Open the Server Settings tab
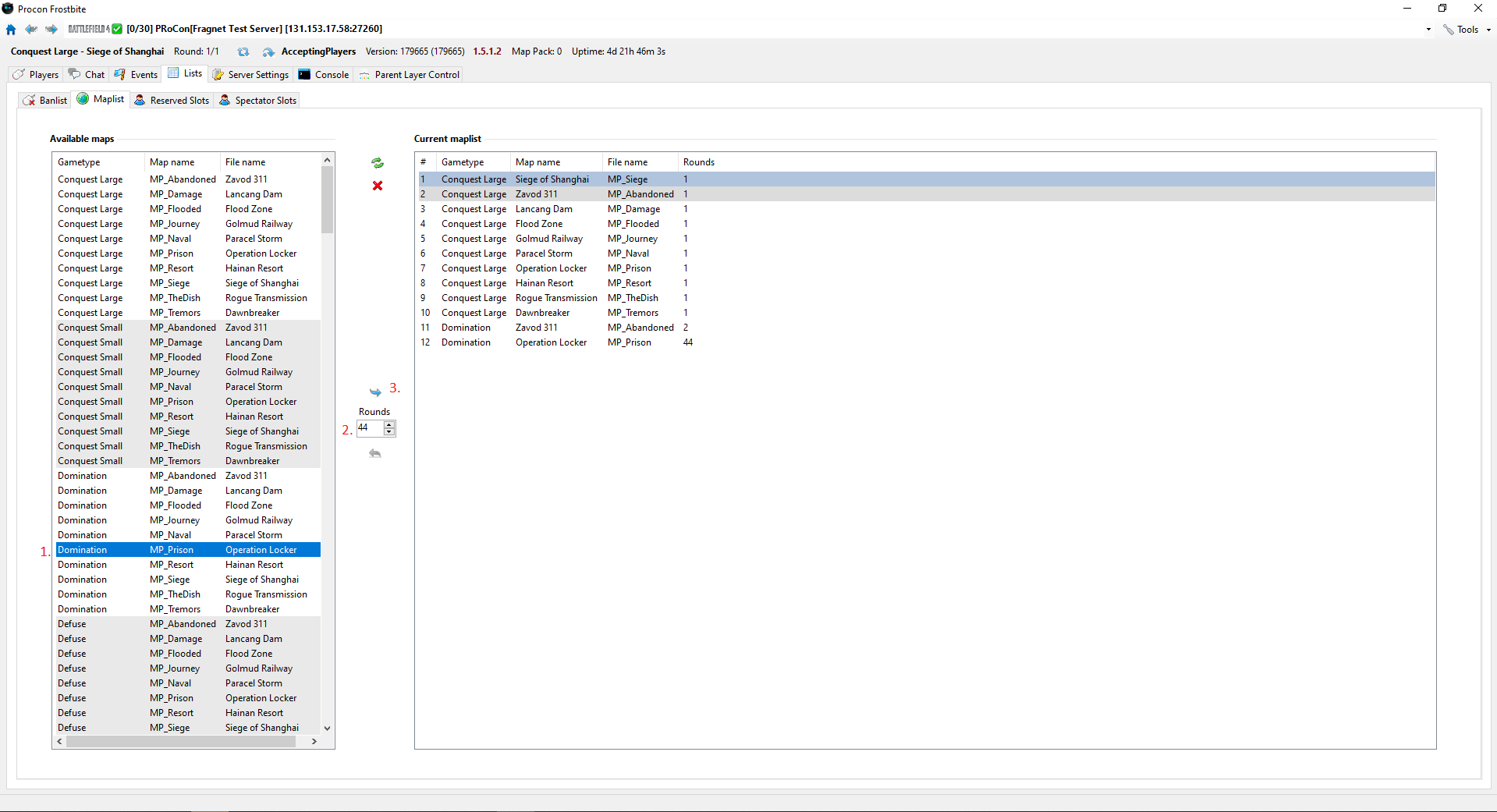 click(250, 75)
